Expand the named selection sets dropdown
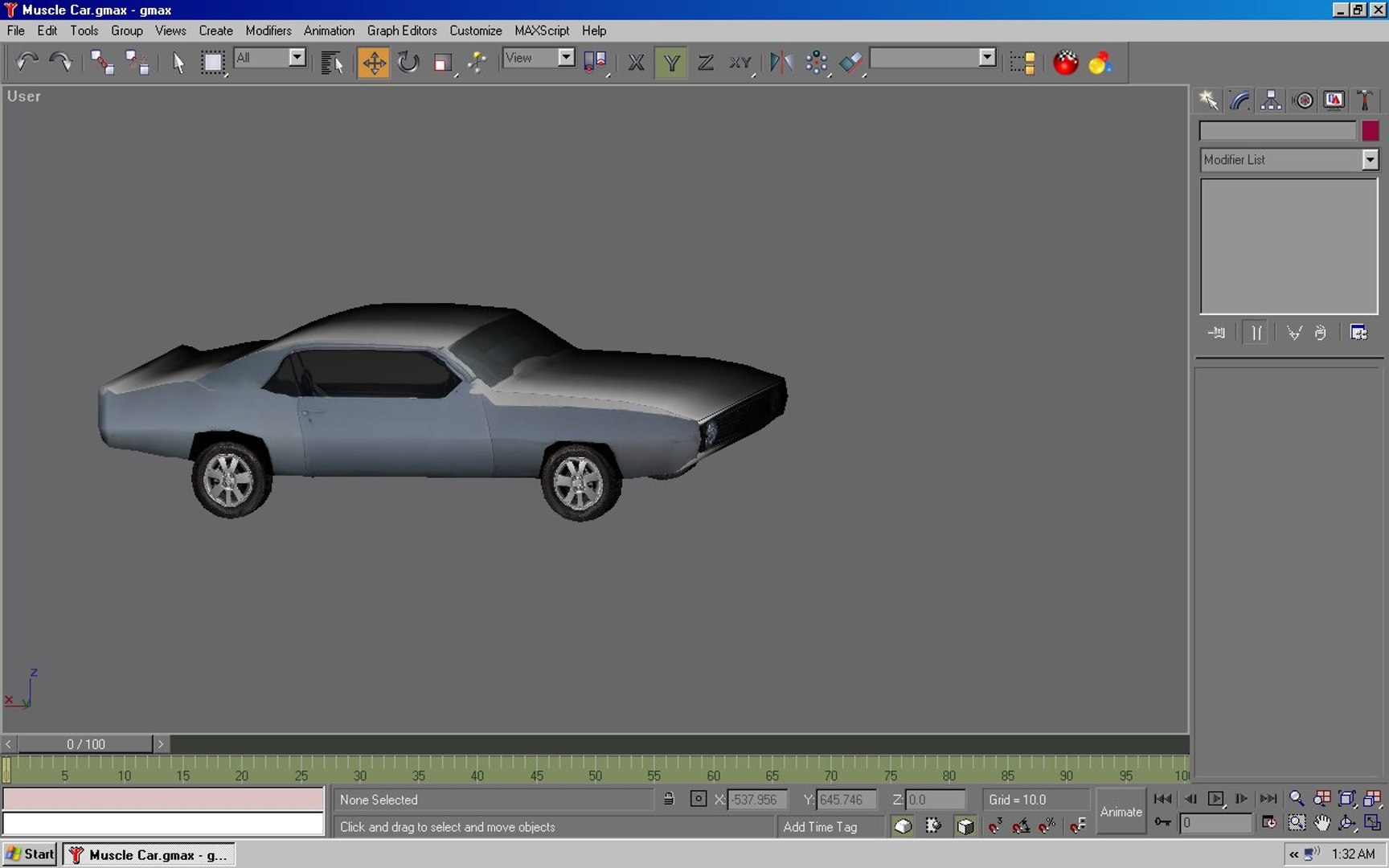Image resolution: width=1389 pixels, height=868 pixels. (987, 57)
